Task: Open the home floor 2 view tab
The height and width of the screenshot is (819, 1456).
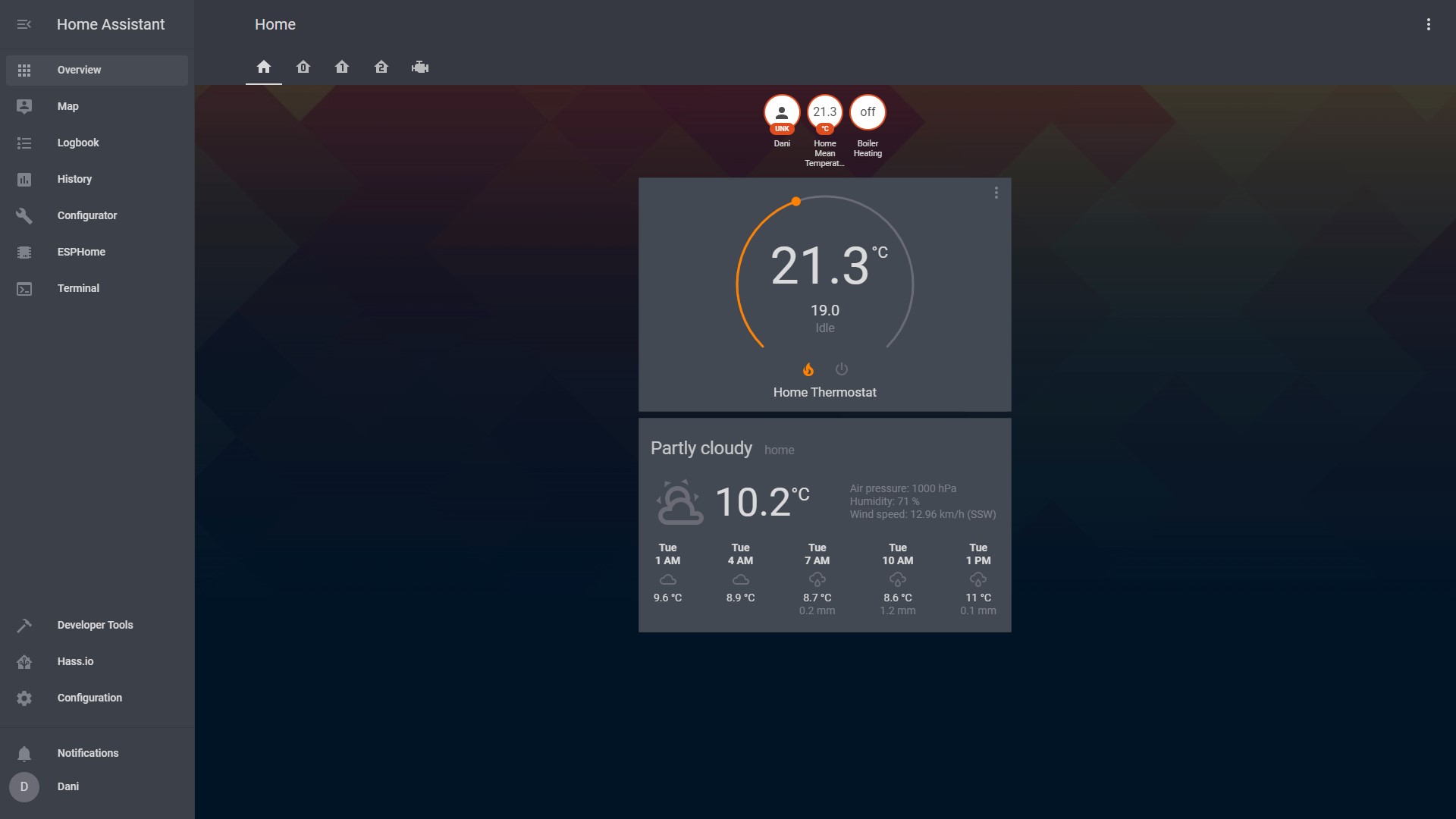Action: [381, 67]
